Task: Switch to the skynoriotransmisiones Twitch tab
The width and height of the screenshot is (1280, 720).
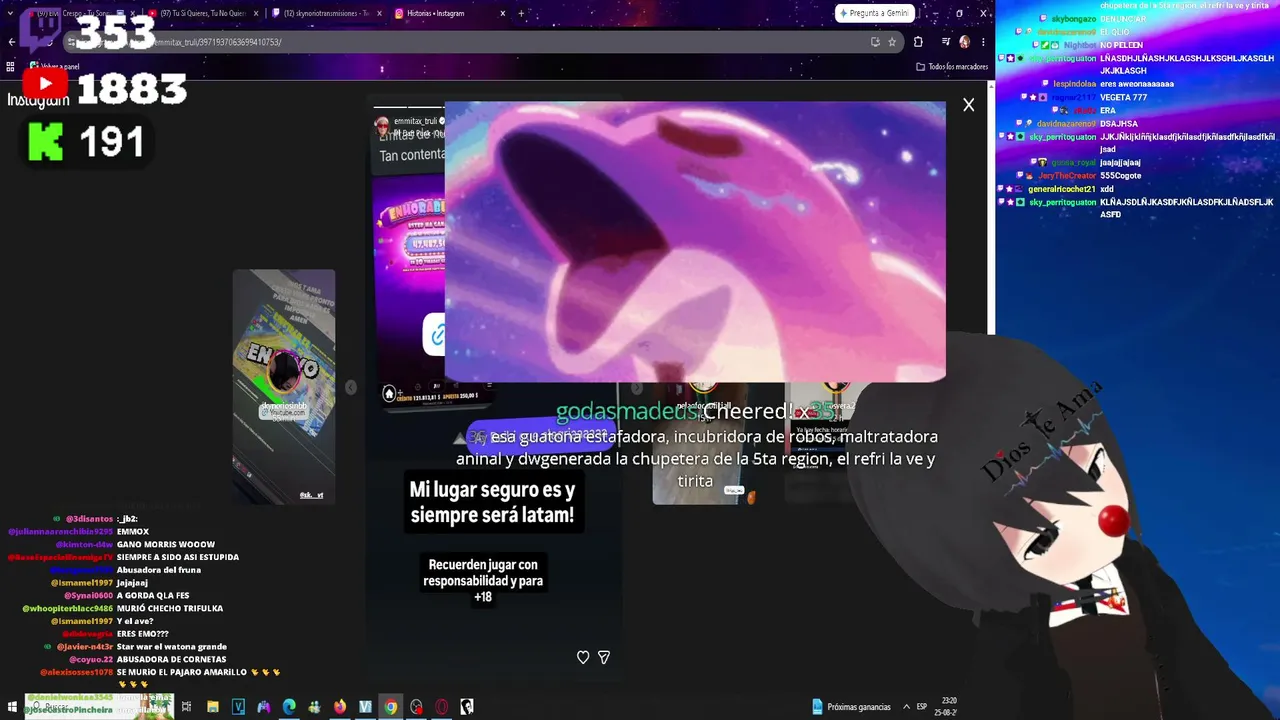Action: 327,13
